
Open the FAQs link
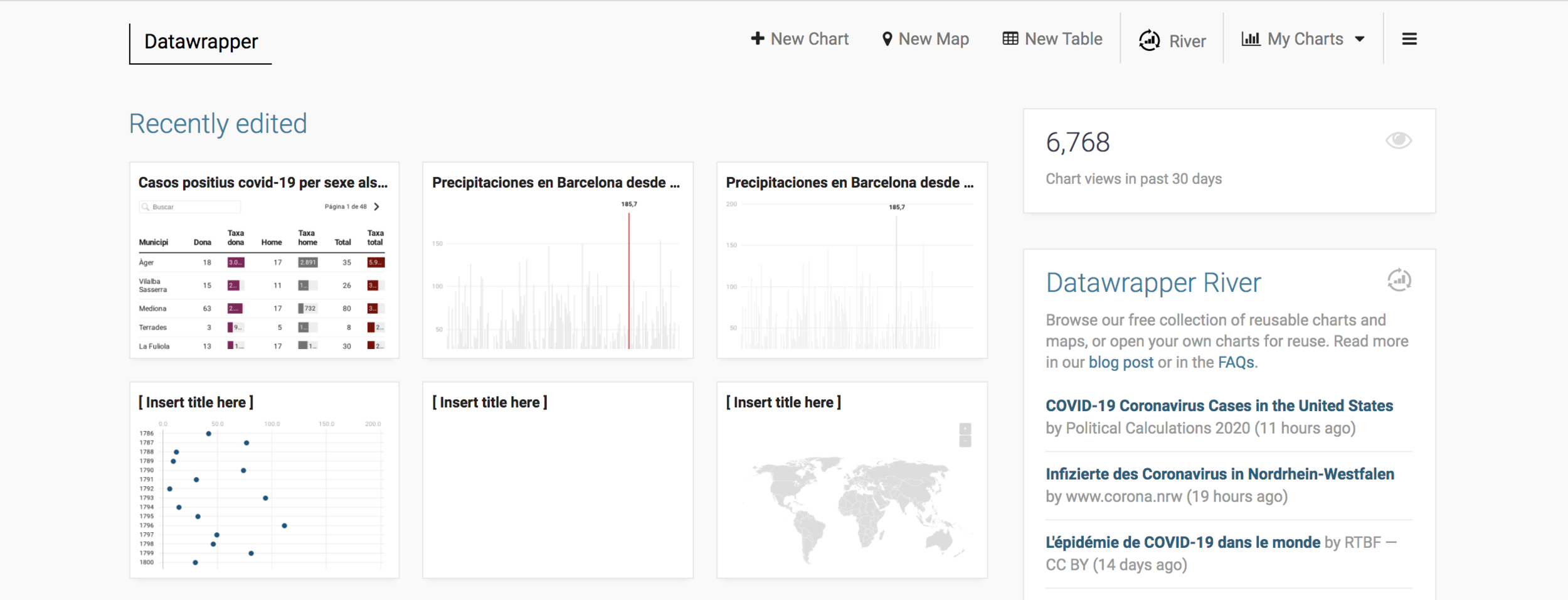[x=1236, y=362]
